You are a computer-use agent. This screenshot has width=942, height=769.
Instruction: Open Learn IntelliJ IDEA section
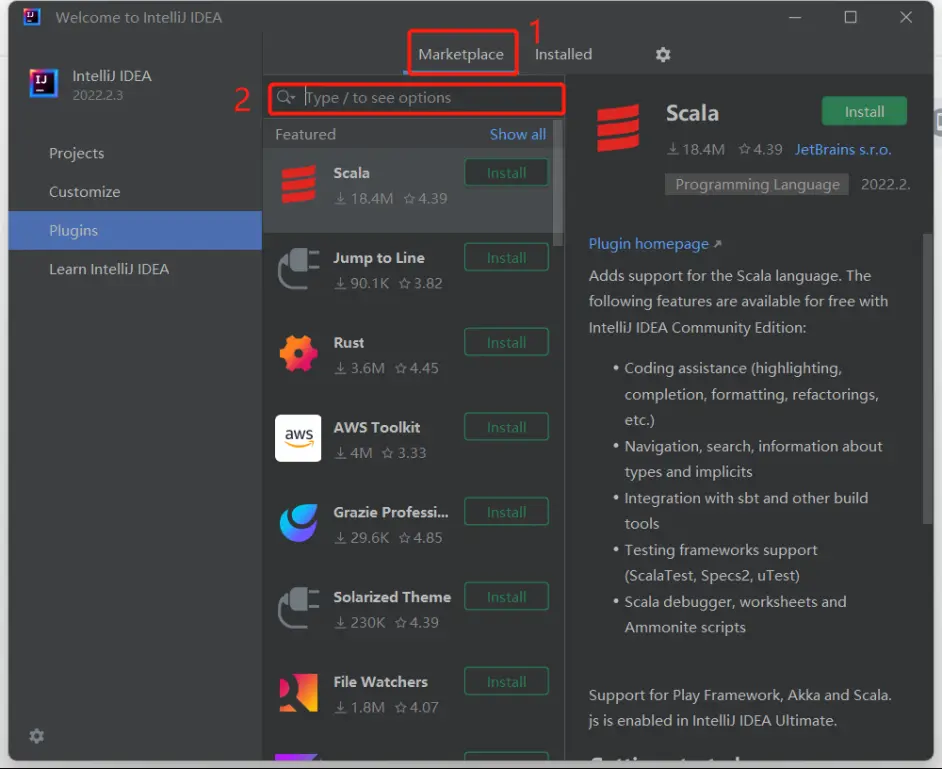135,269
